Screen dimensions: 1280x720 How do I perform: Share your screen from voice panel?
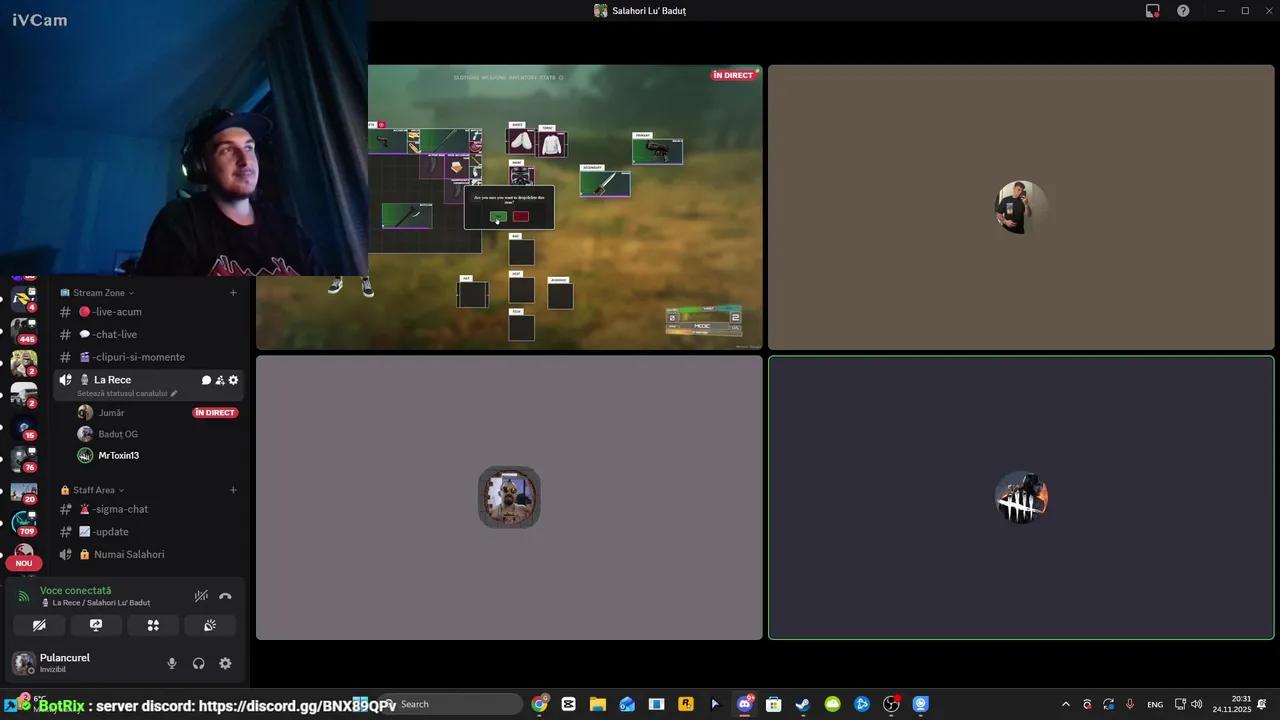(x=96, y=625)
